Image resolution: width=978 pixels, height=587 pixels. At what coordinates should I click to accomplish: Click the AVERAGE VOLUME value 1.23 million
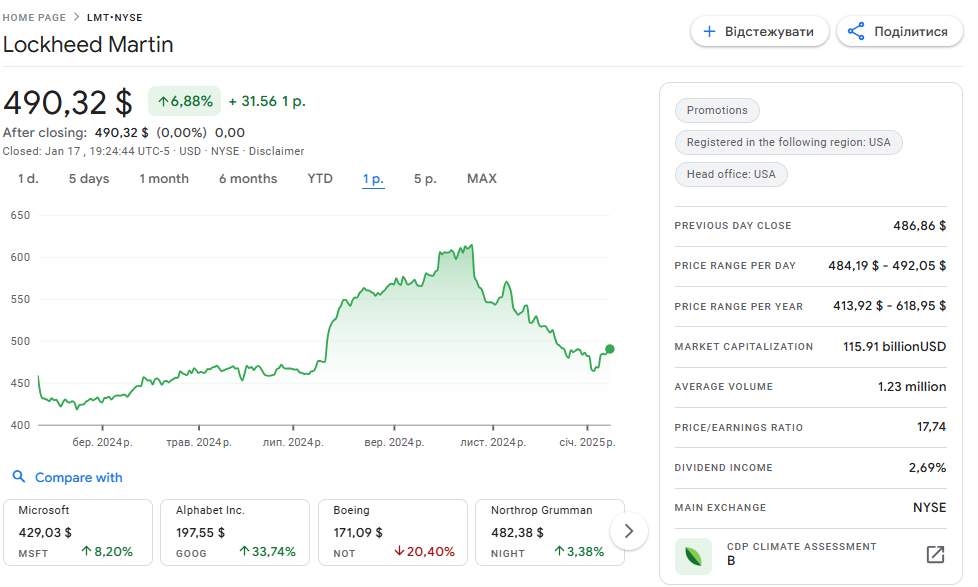click(x=912, y=387)
